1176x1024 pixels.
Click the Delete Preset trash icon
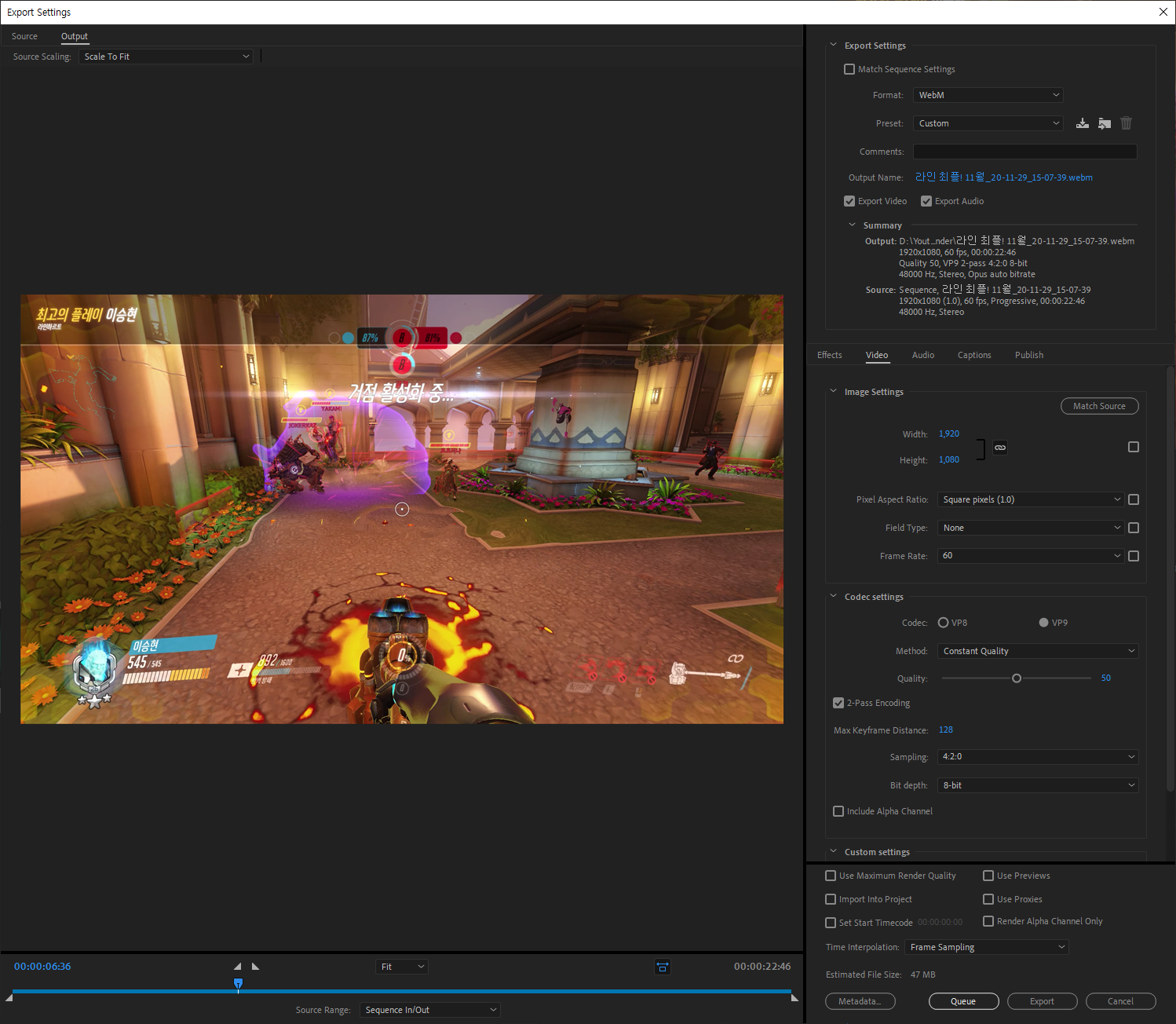pyautogui.click(x=1127, y=123)
